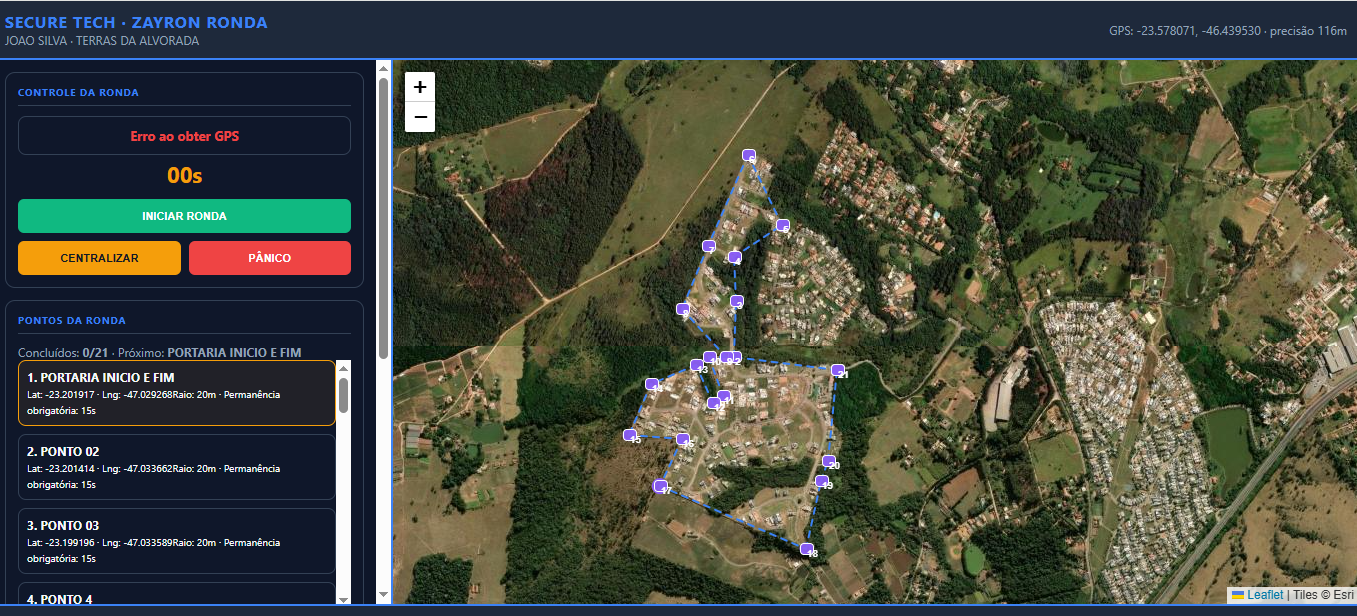Viewport: 1357px width, 616px height.
Task: Select map marker 15
Action: point(630,436)
